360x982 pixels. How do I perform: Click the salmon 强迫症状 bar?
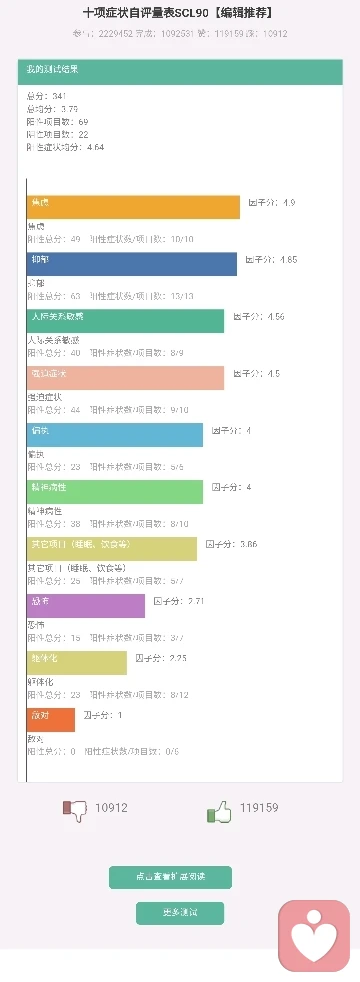(125, 378)
